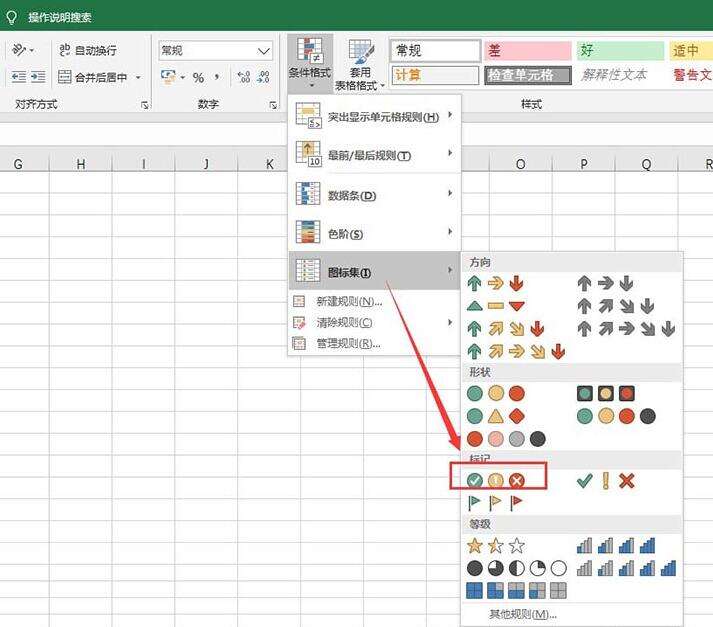Screen dimensions: 713x627
Task: Choose the three flags icon set
Action: point(496,503)
